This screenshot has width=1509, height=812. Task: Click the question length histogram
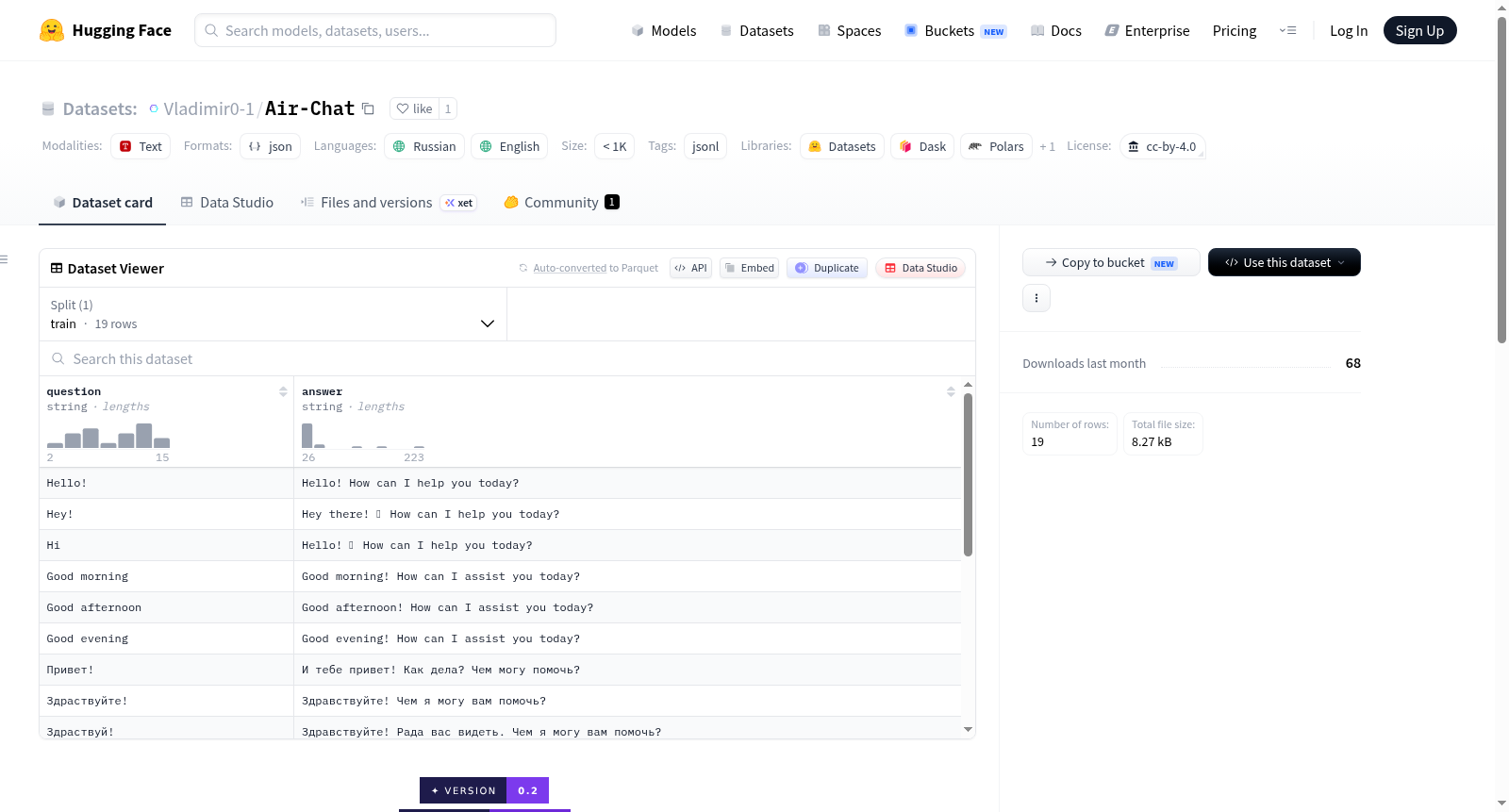pyautogui.click(x=108, y=436)
